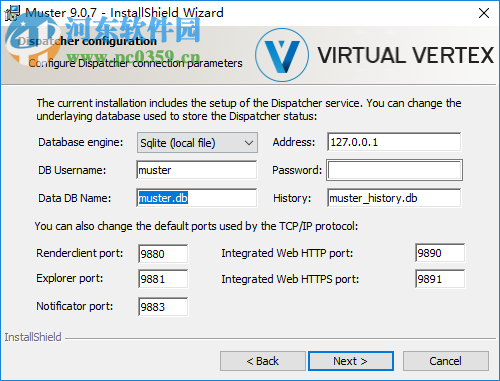500x381 pixels.
Task: Select the Data DB Name field
Action: pyautogui.click(x=197, y=198)
